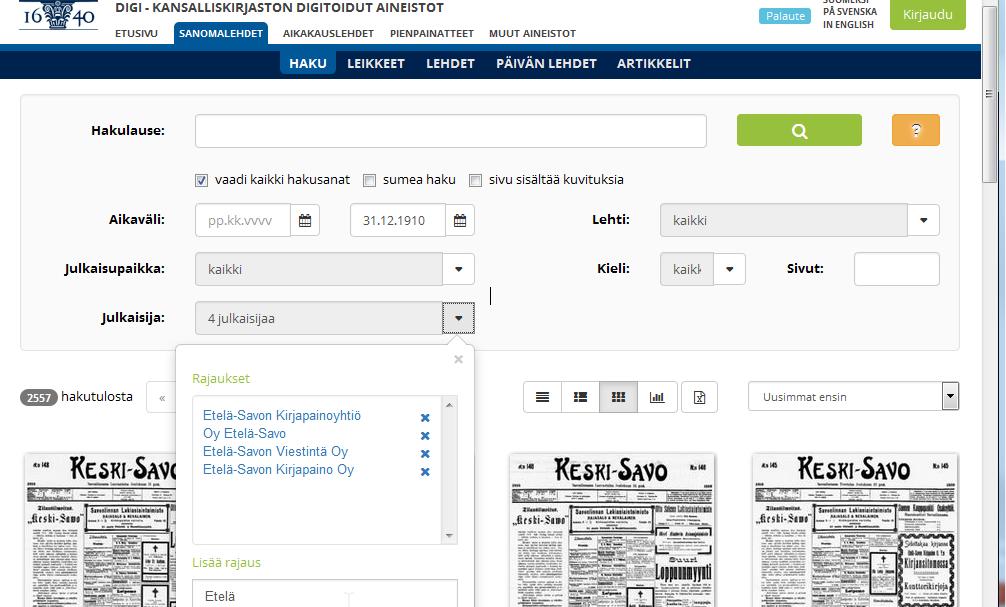Focus the Hakulause search text field
This screenshot has width=1006, height=607.
(x=450, y=131)
